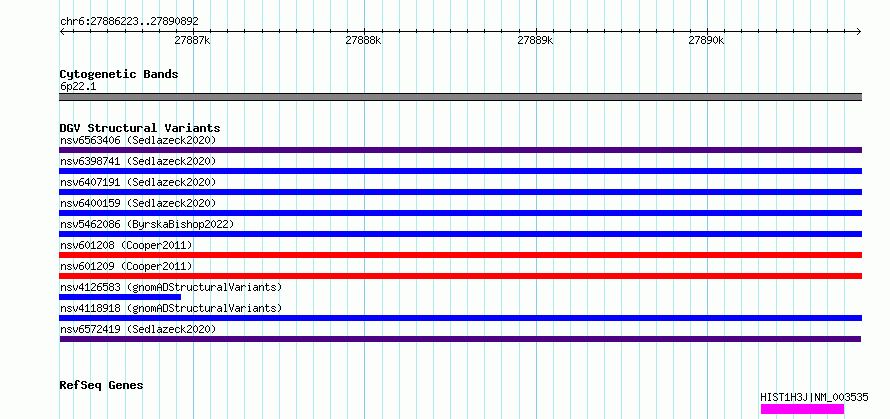This screenshot has height=419, width=890.
Task: Click the 27887k ruler tick label
Action: (x=192, y=41)
